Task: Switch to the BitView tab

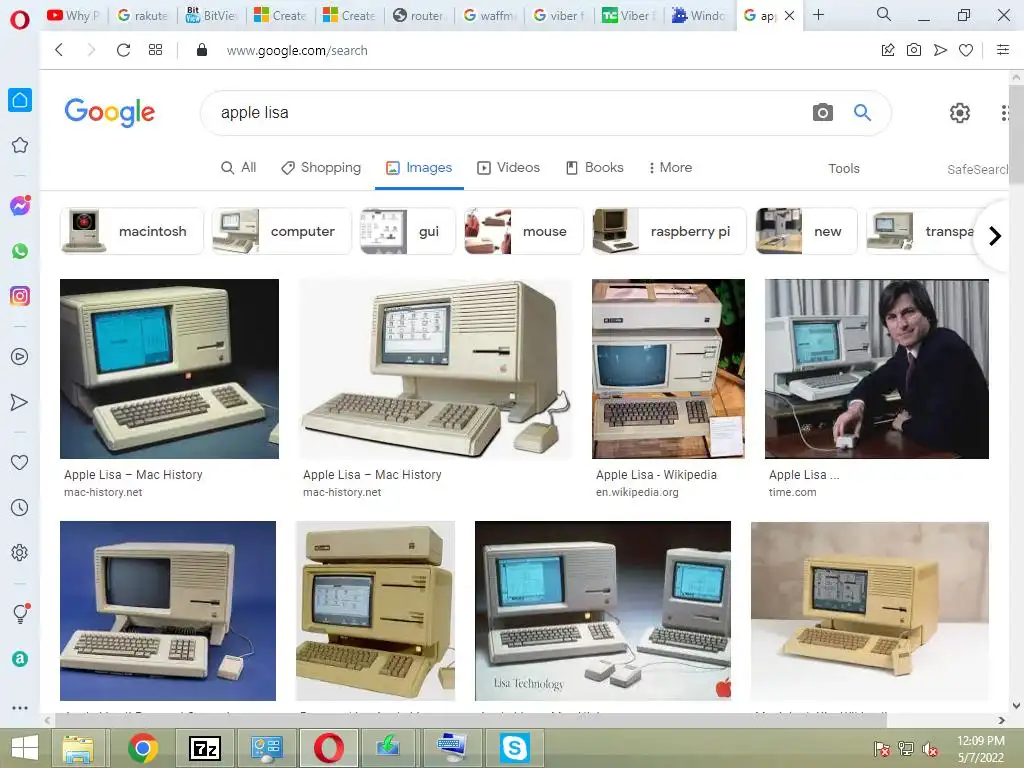Action: 212,15
